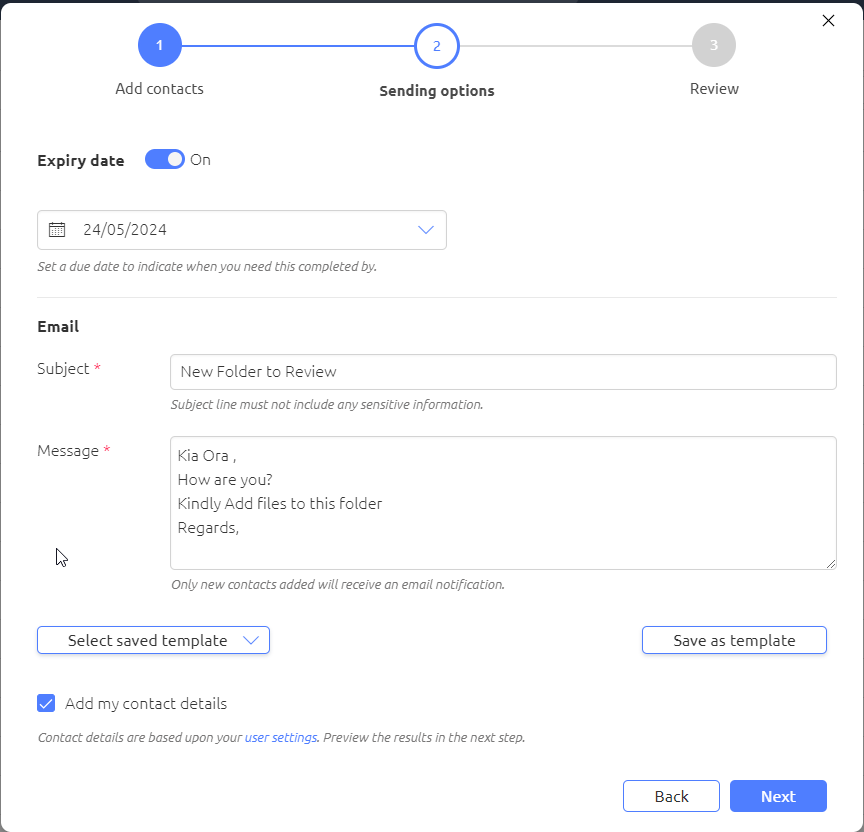Expand the date picker chevron
The height and width of the screenshot is (832, 864).
click(426, 230)
